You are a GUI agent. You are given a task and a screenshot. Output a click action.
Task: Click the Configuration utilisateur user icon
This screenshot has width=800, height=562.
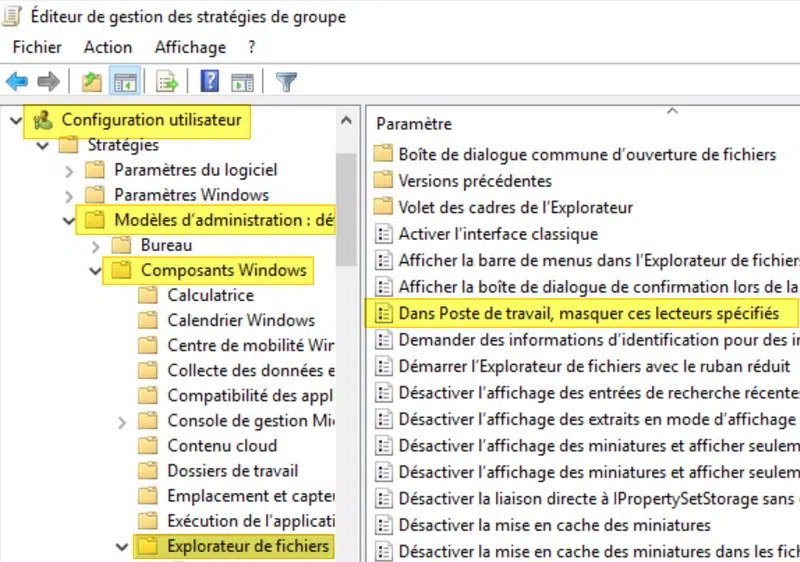[x=43, y=120]
